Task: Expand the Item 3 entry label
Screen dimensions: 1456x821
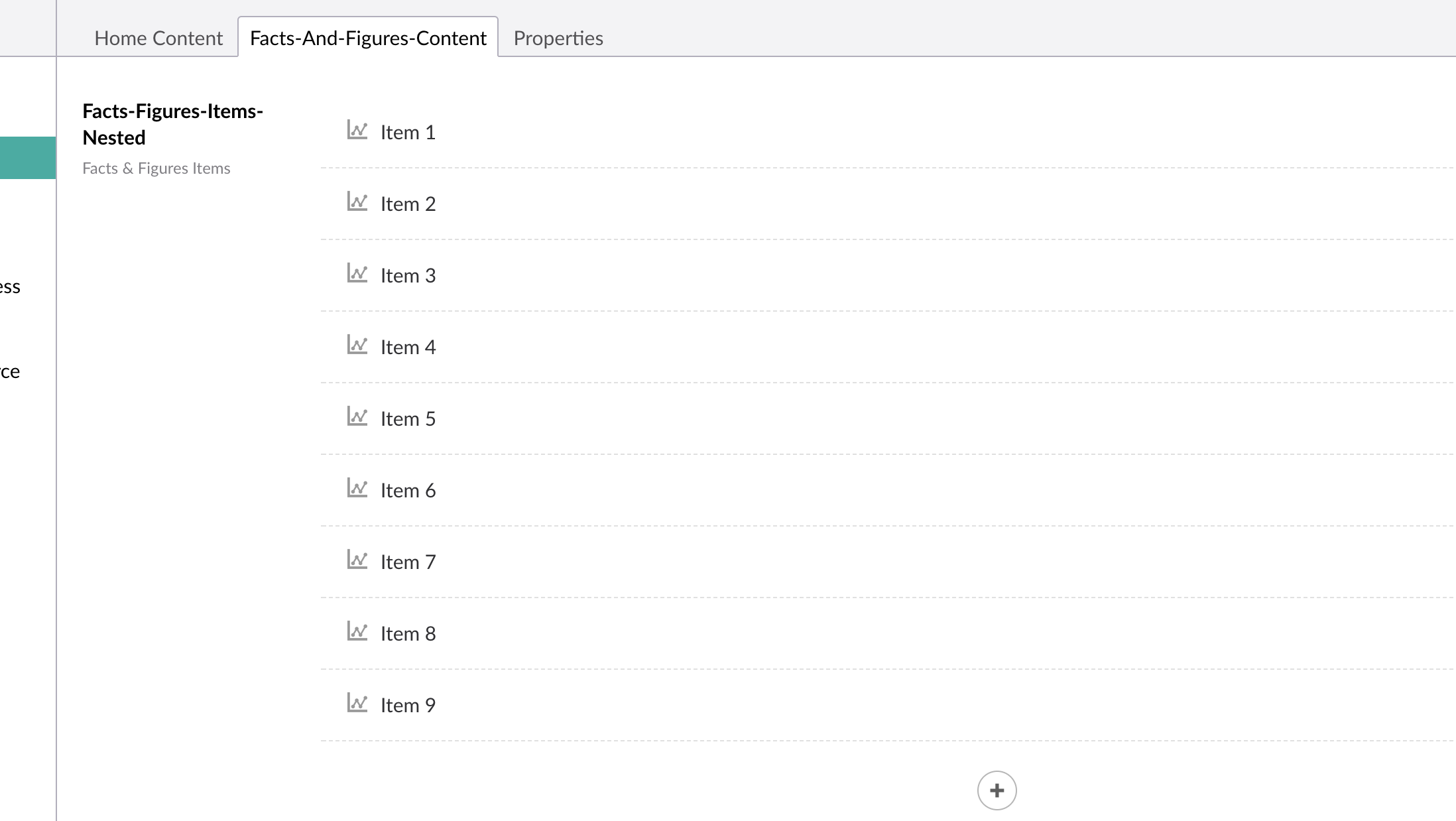Action: click(408, 276)
